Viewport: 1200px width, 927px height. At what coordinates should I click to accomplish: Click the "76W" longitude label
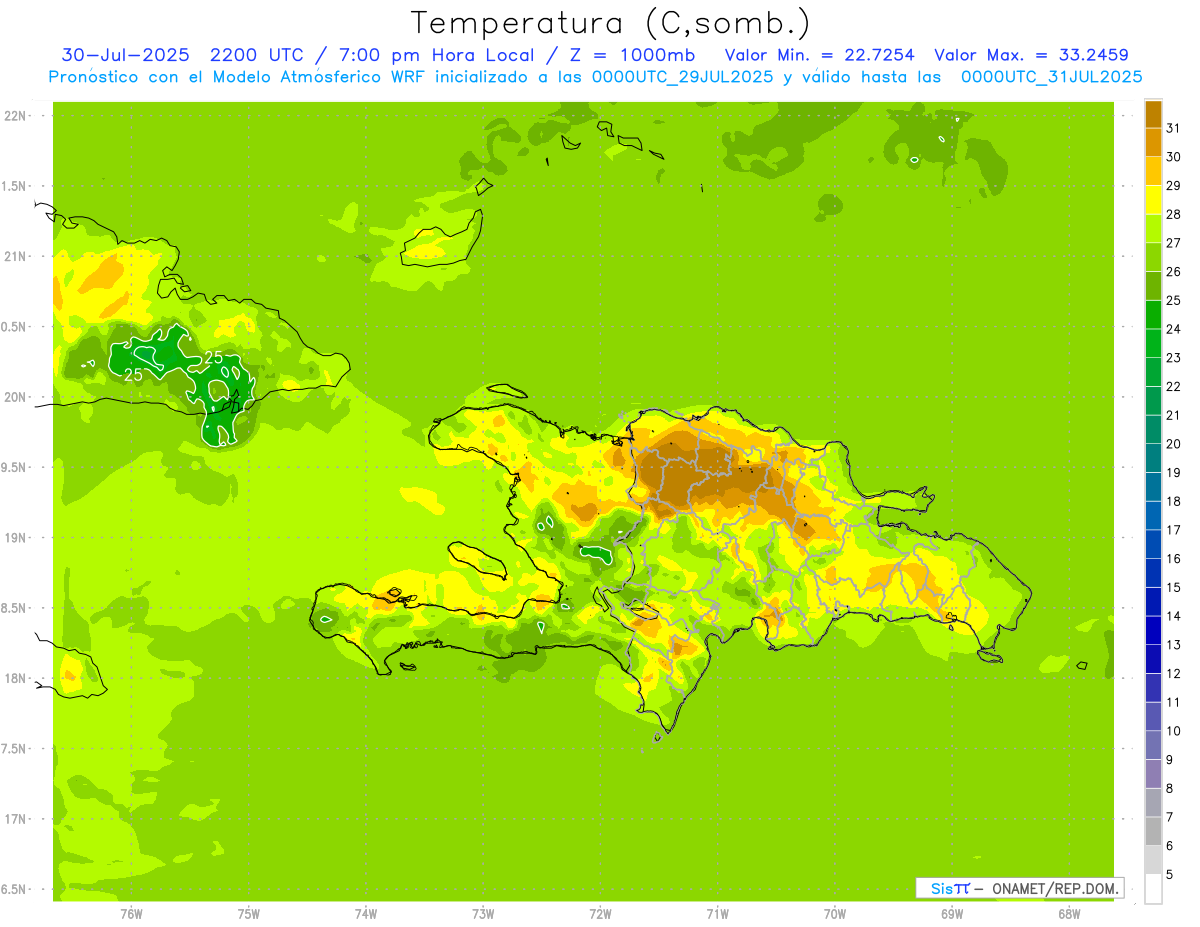[x=131, y=914]
